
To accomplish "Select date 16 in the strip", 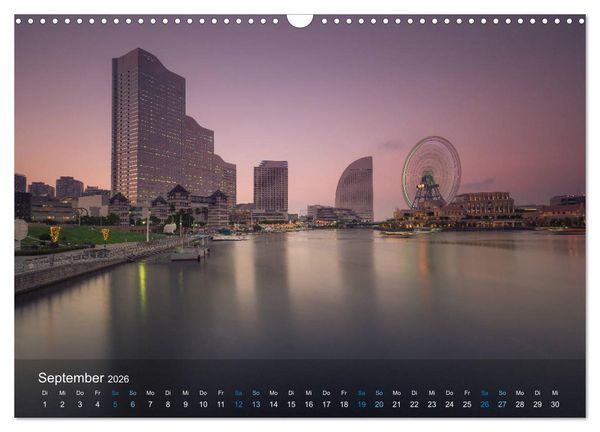I will tap(309, 404).
